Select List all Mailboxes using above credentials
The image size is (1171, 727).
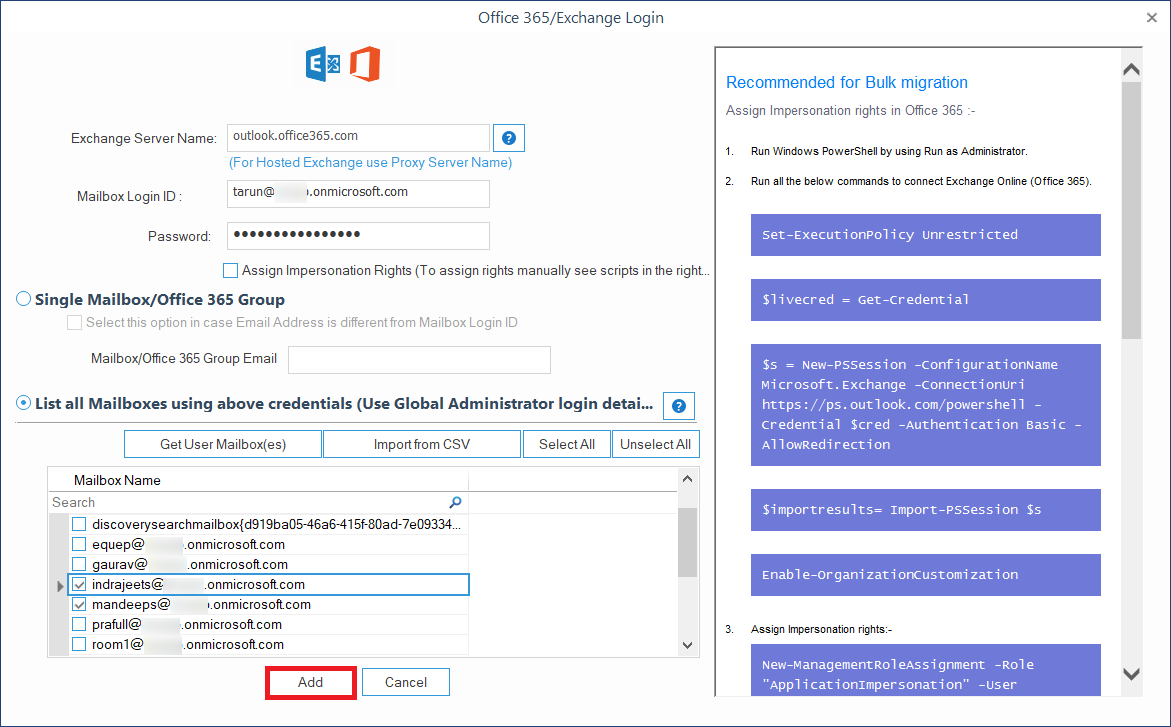click(24, 403)
